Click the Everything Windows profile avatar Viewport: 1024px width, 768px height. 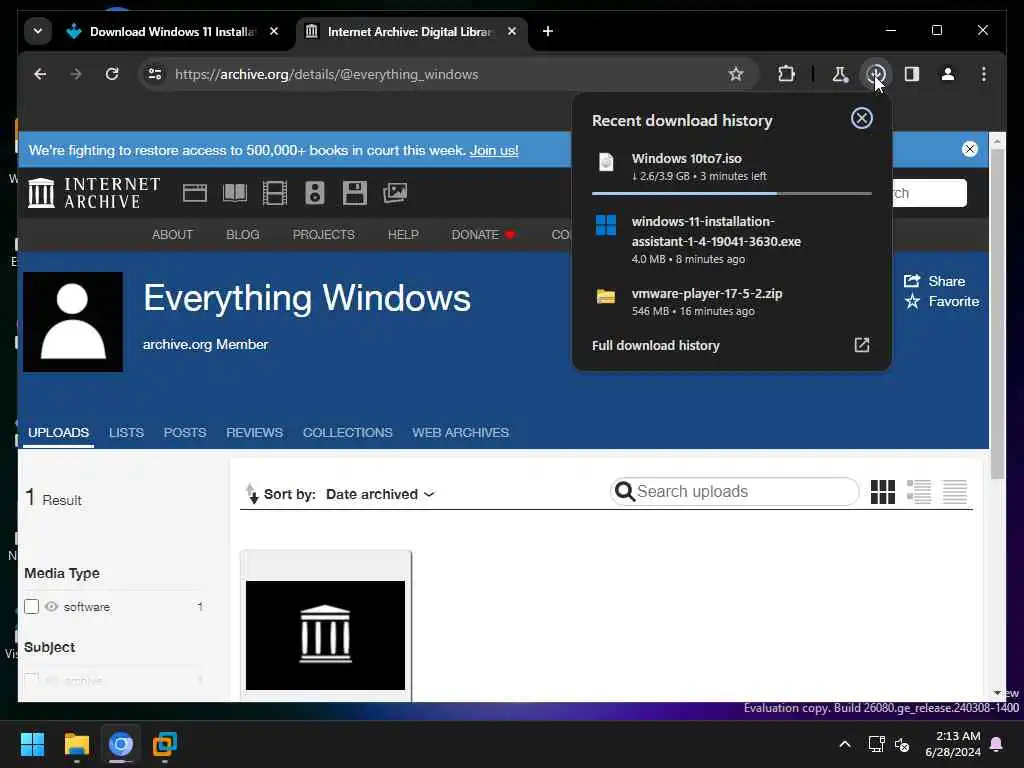72,322
